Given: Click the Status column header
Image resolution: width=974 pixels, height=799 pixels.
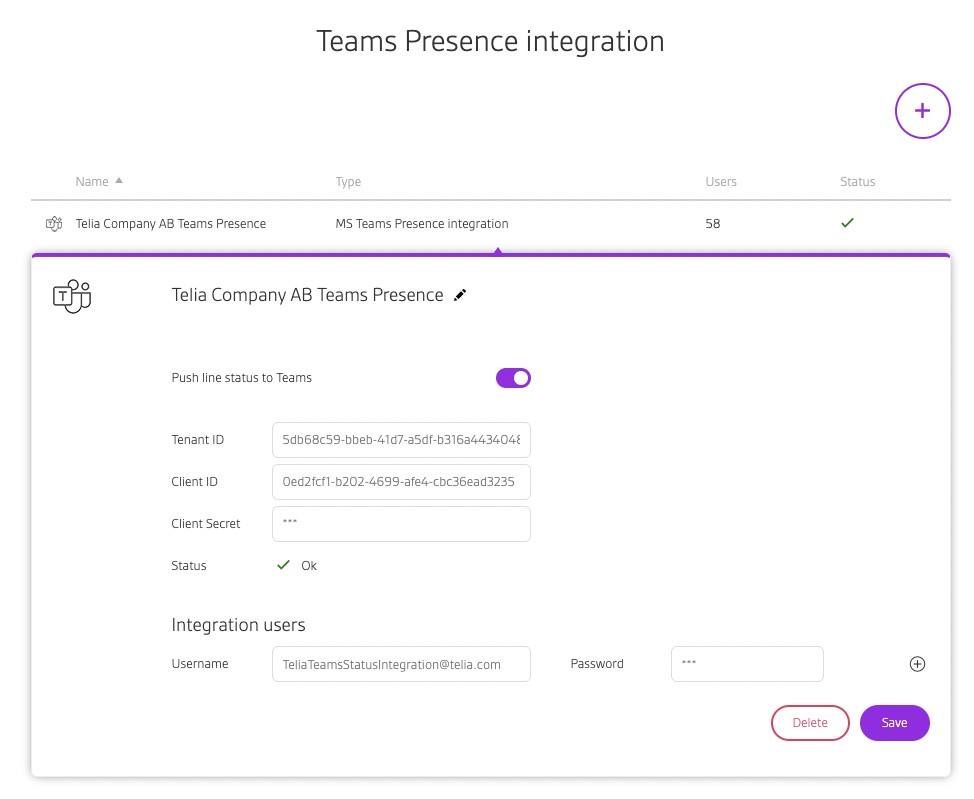Looking at the screenshot, I should 857,181.
